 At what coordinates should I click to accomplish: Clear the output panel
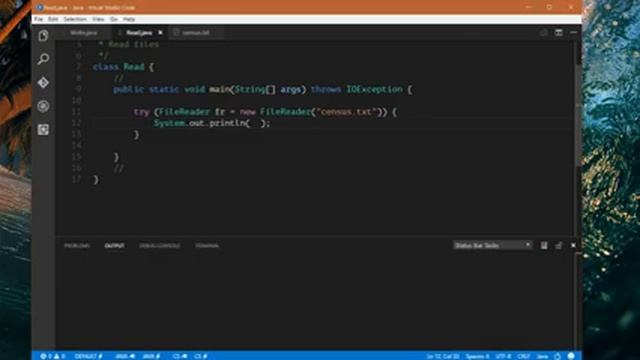[x=544, y=245]
